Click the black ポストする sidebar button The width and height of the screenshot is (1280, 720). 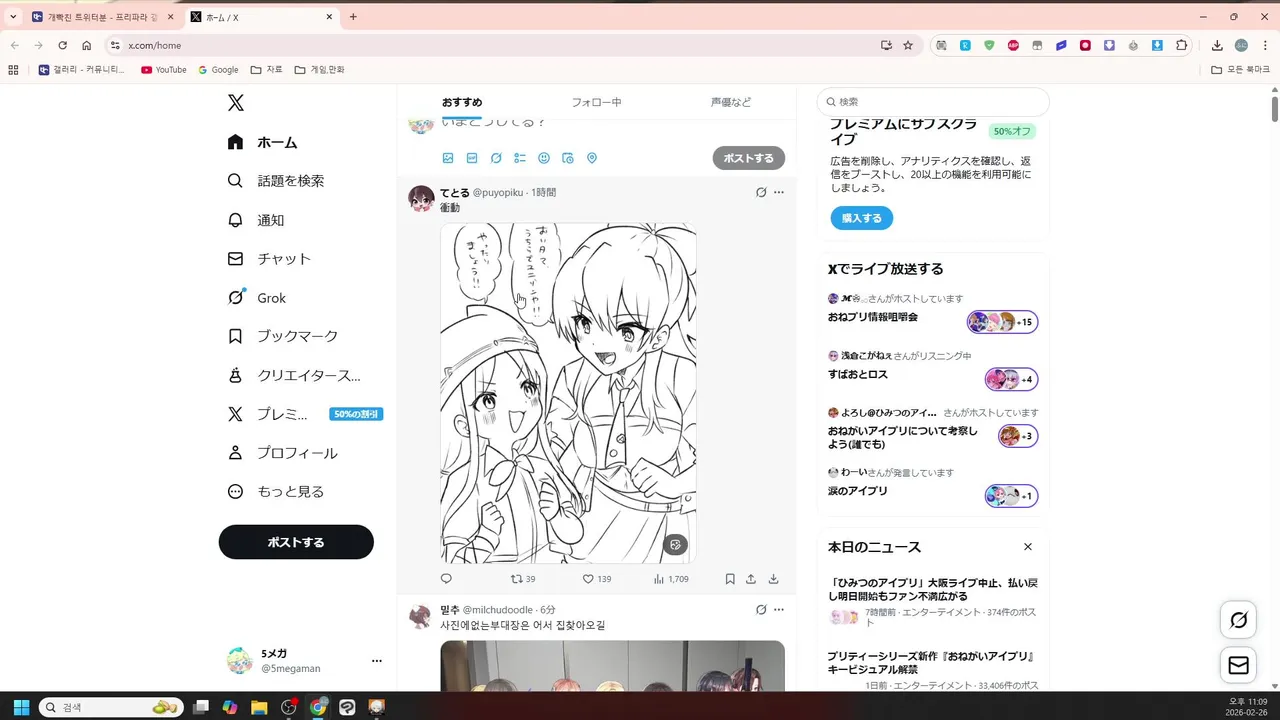(x=296, y=542)
